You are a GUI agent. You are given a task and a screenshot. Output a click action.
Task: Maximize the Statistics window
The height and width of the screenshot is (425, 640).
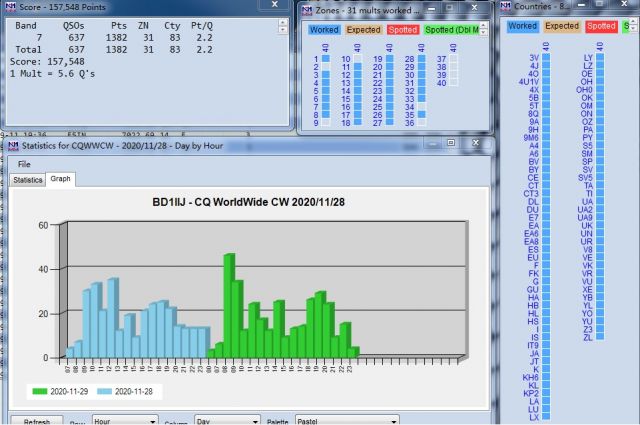click(x=451, y=142)
